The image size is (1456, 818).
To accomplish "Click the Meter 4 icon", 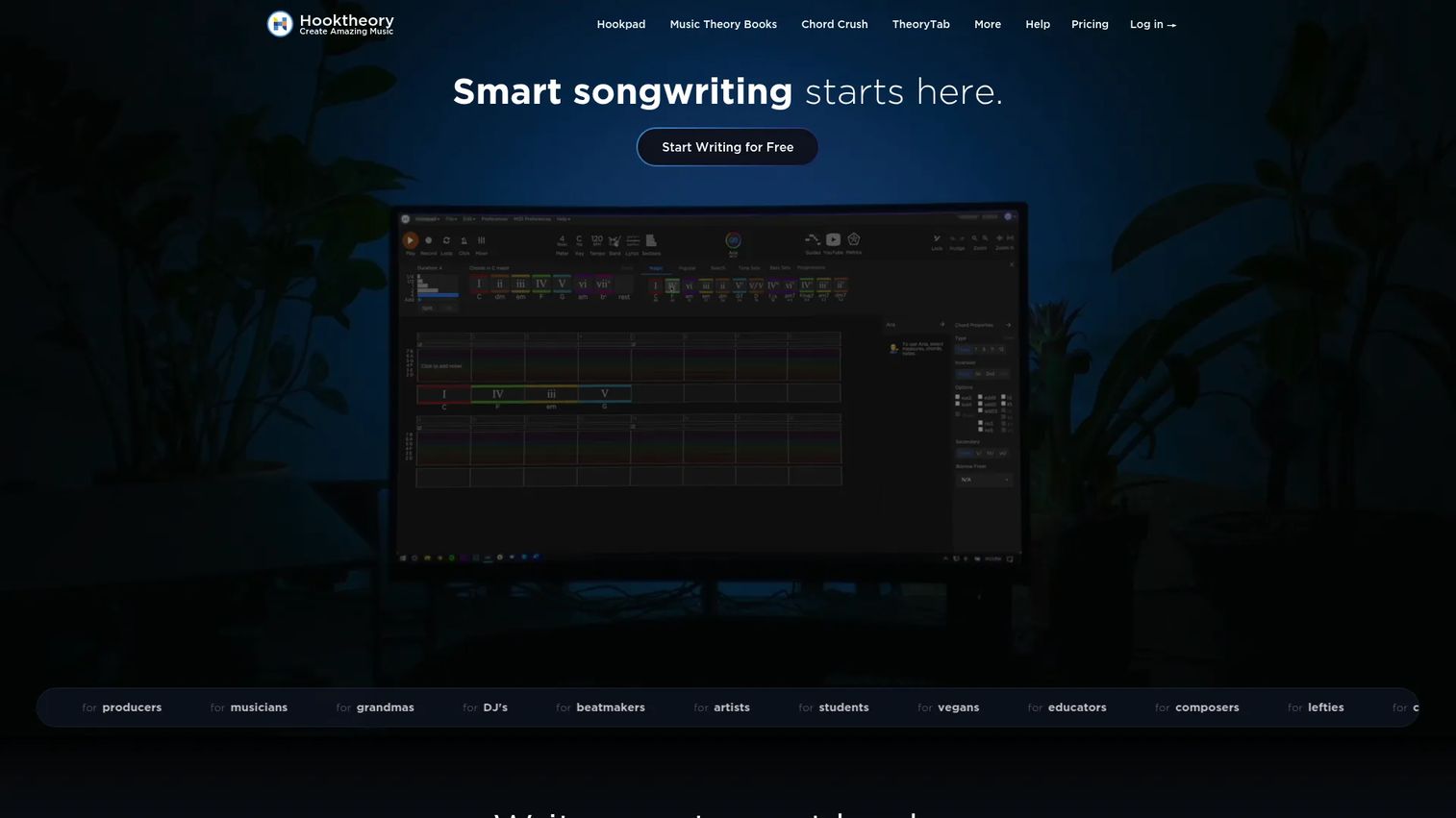I will 563,240.
